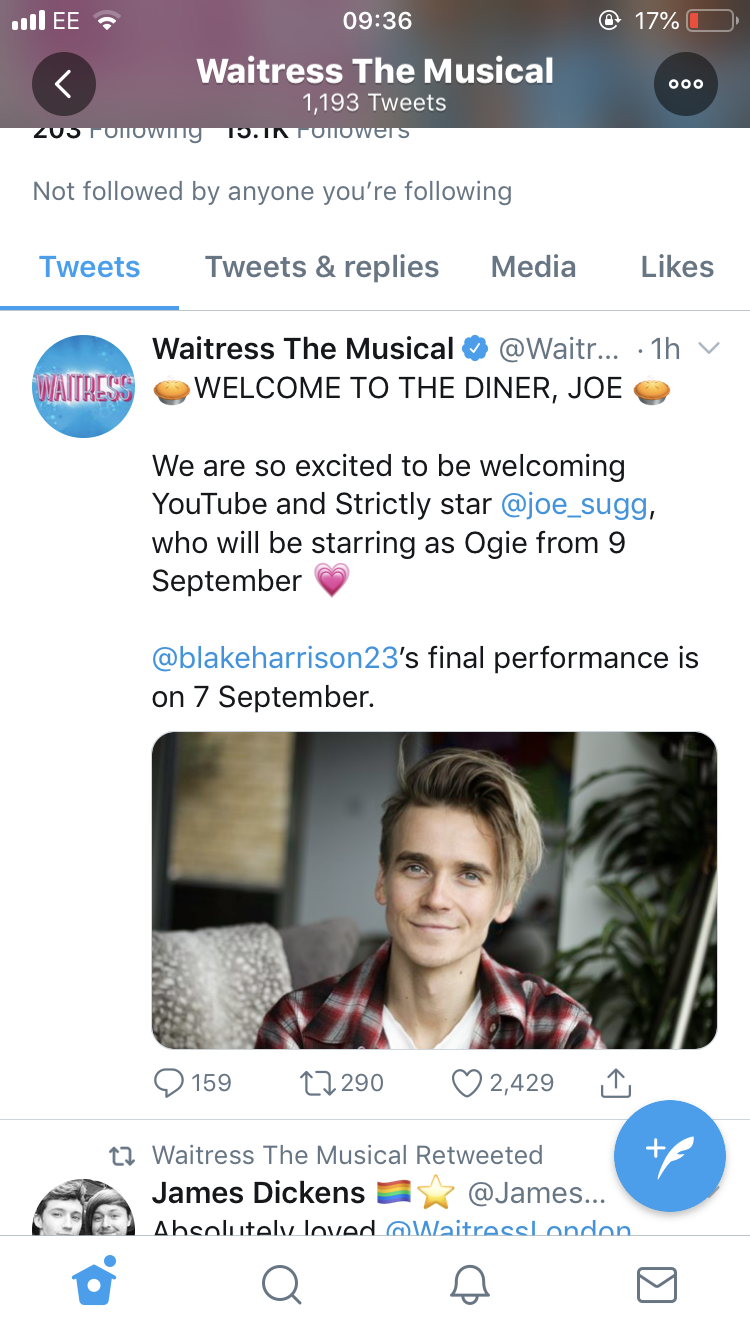Open the reply icon showing 159
Screen dimensions: 750x1334
coord(192,1082)
